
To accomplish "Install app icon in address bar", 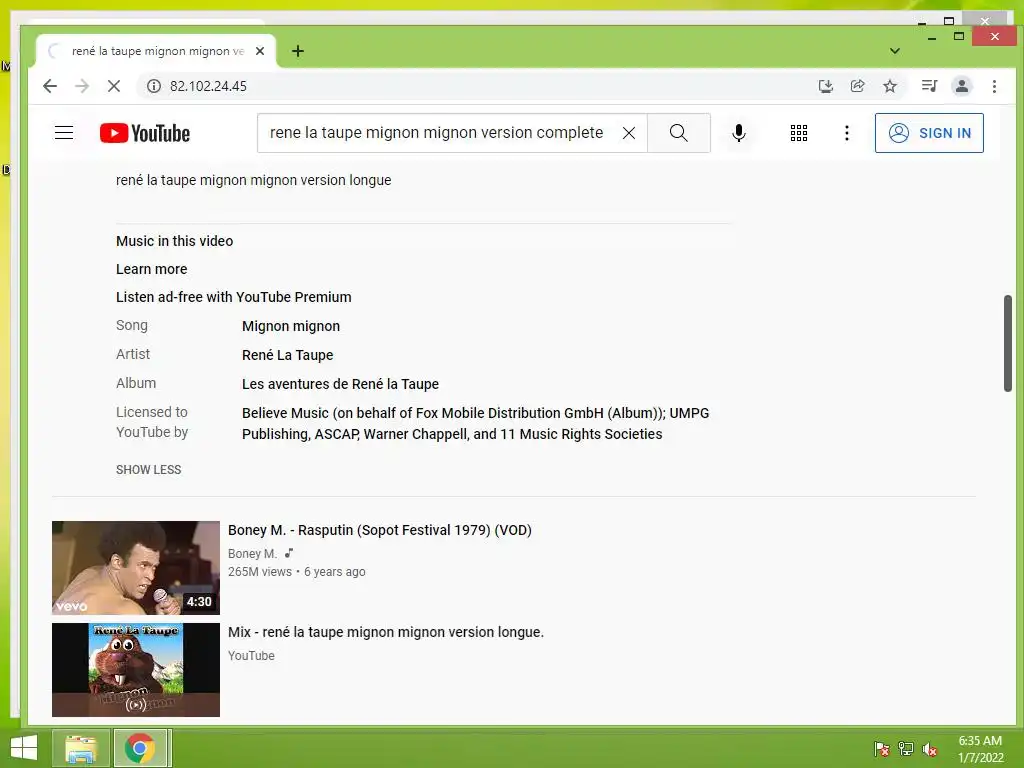I will pos(825,86).
